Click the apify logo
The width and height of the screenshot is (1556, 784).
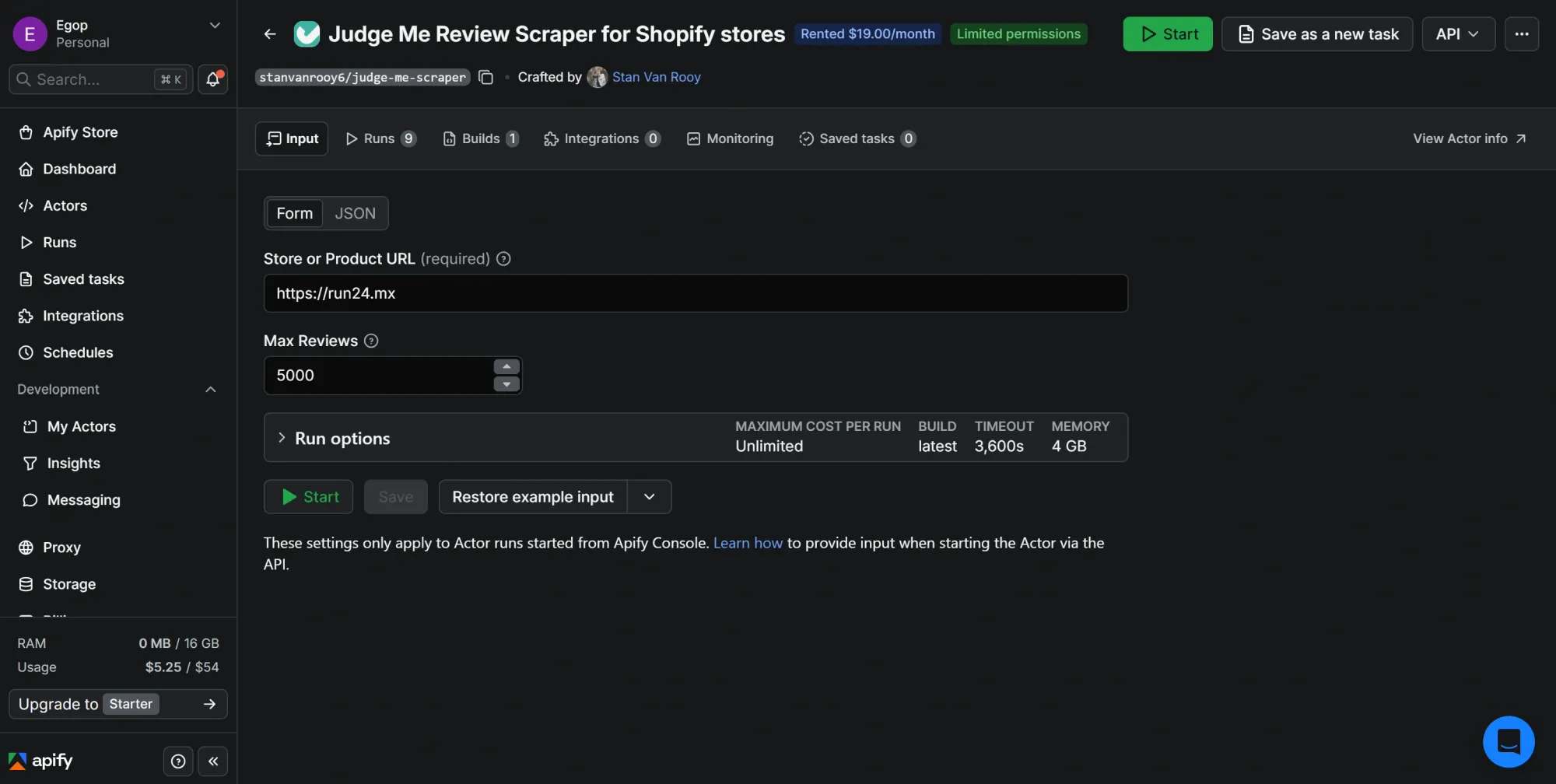40,761
